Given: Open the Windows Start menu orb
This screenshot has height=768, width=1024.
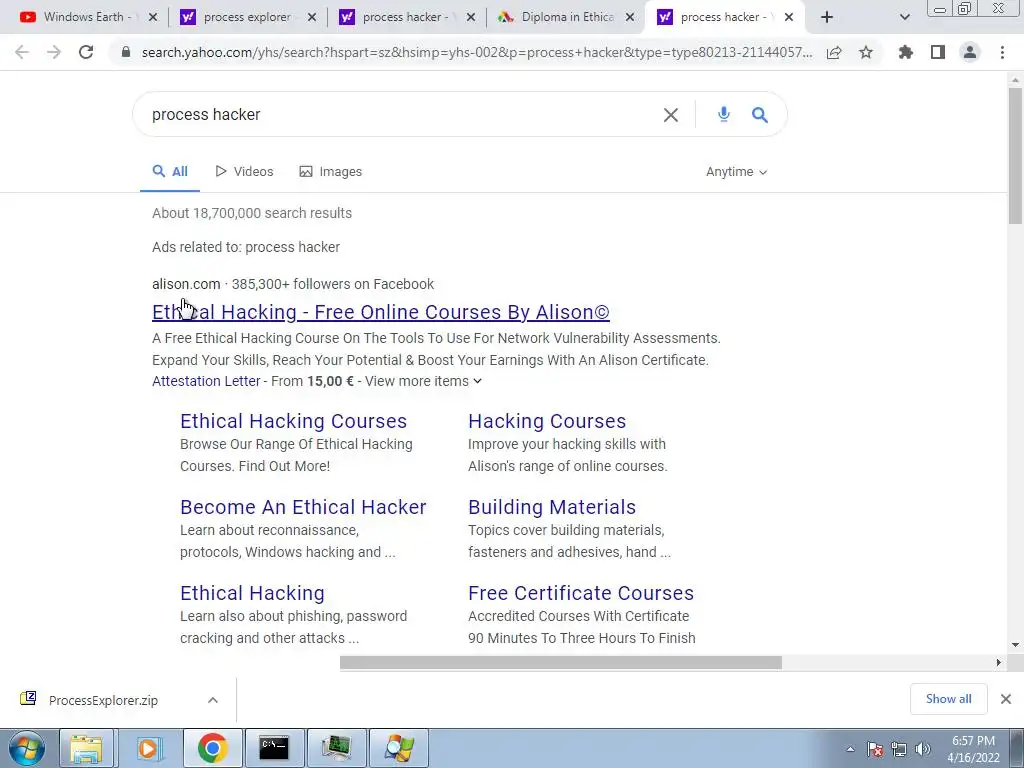Looking at the screenshot, I should click(x=27, y=748).
